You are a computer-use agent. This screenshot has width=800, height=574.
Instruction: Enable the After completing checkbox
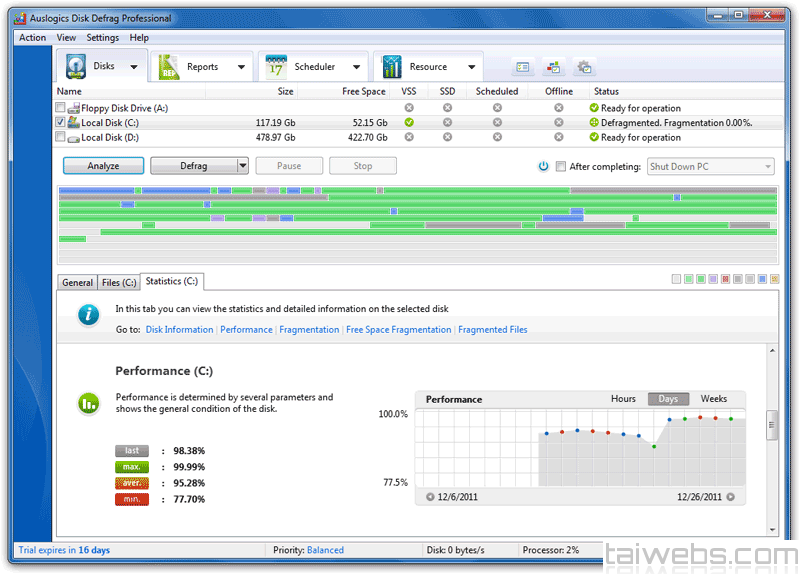[561, 166]
